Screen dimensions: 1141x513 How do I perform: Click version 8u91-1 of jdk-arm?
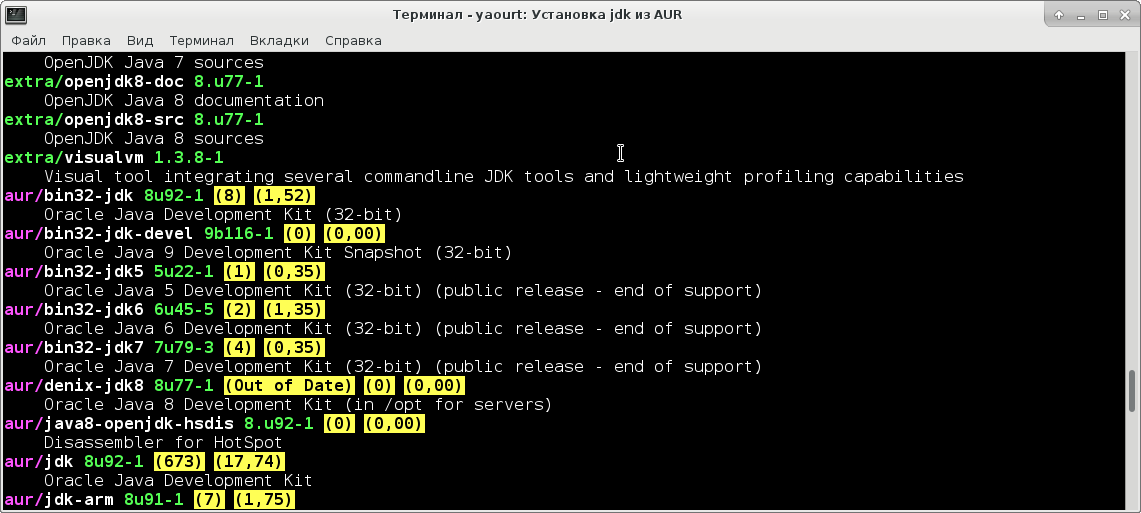pyautogui.click(x=154, y=499)
